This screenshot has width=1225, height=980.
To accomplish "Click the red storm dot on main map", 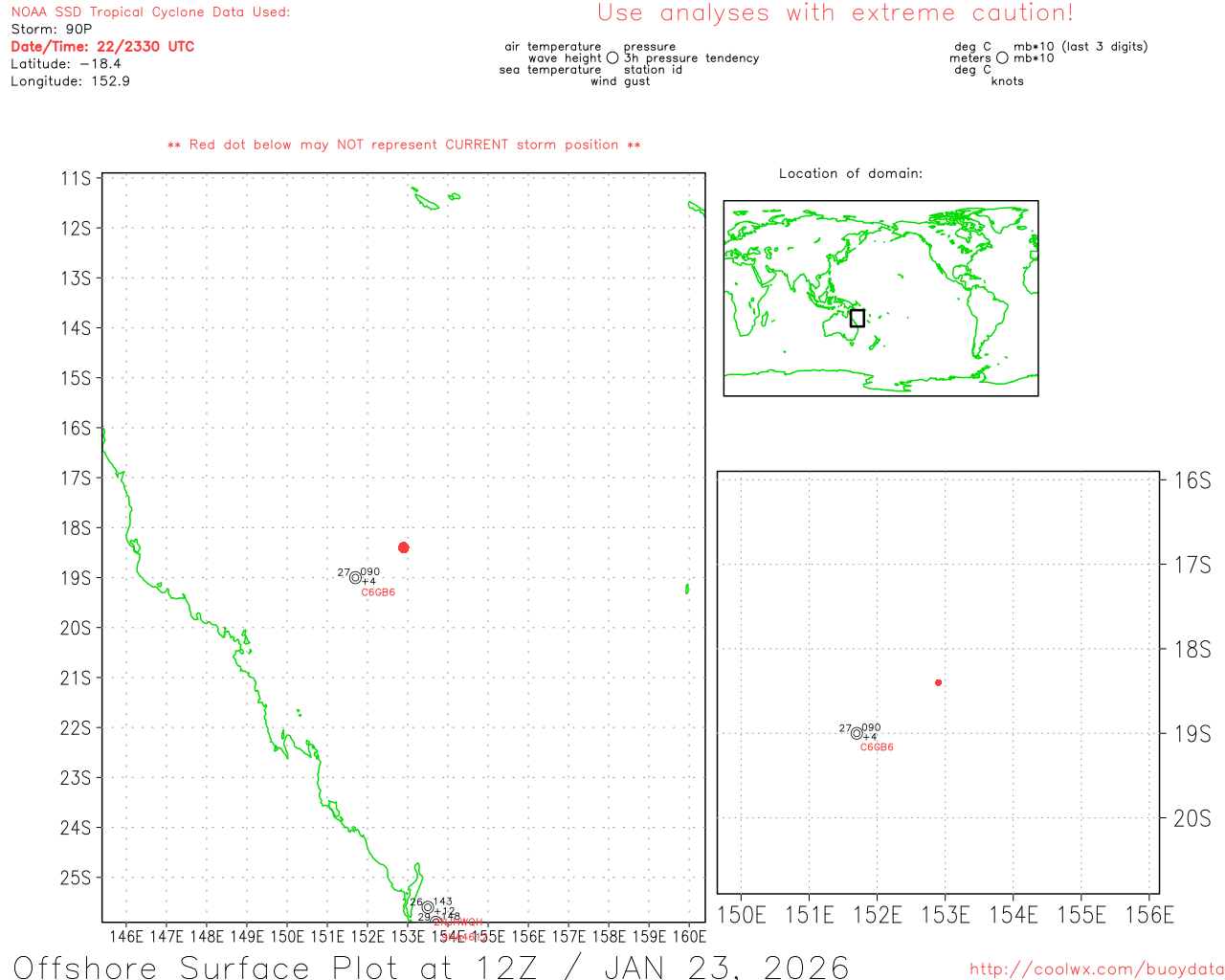I will pos(404,547).
